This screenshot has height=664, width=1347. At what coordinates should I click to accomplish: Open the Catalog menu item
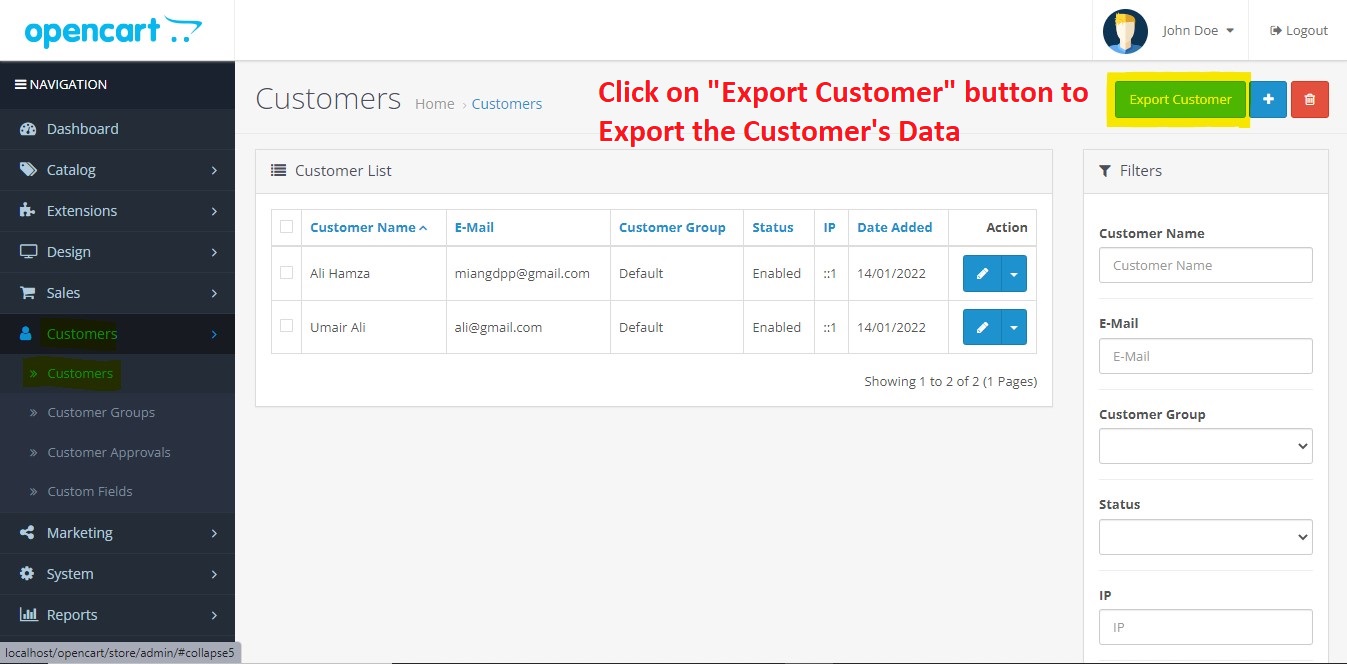117,170
